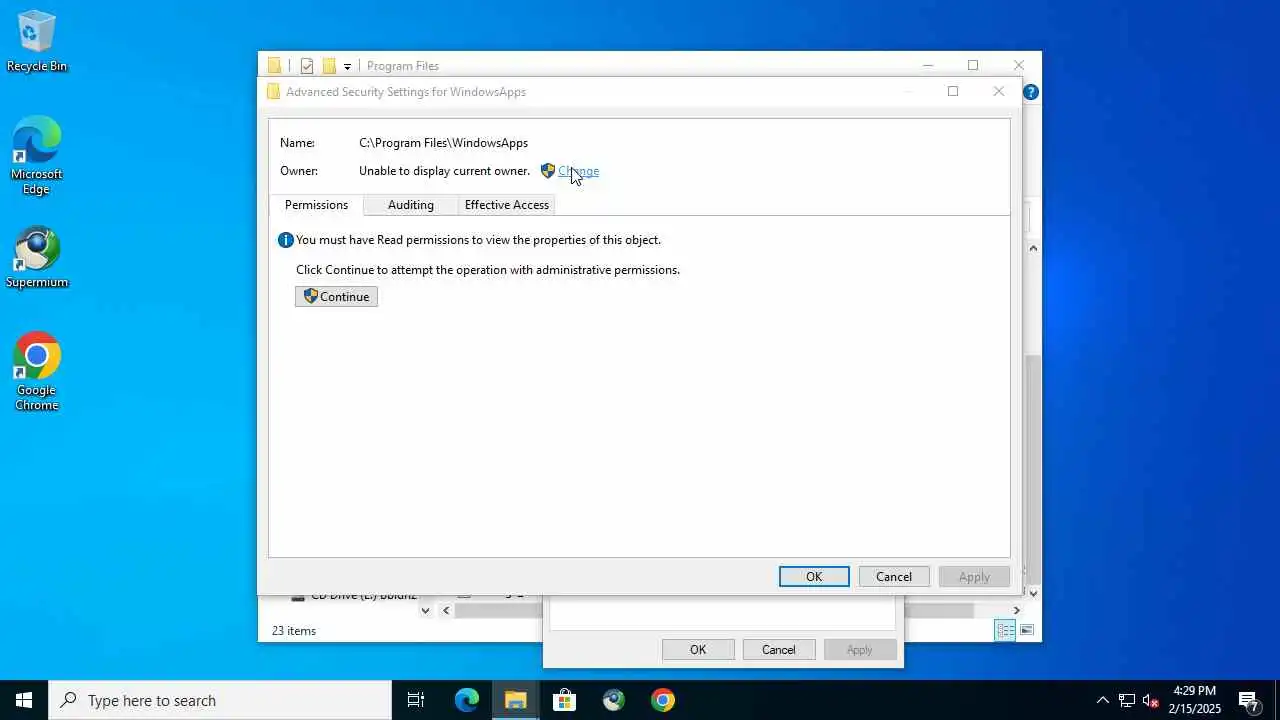Click the path text "C:\Program Files\WindowsApps"
Image resolution: width=1280 pixels, height=720 pixels.
pos(444,143)
